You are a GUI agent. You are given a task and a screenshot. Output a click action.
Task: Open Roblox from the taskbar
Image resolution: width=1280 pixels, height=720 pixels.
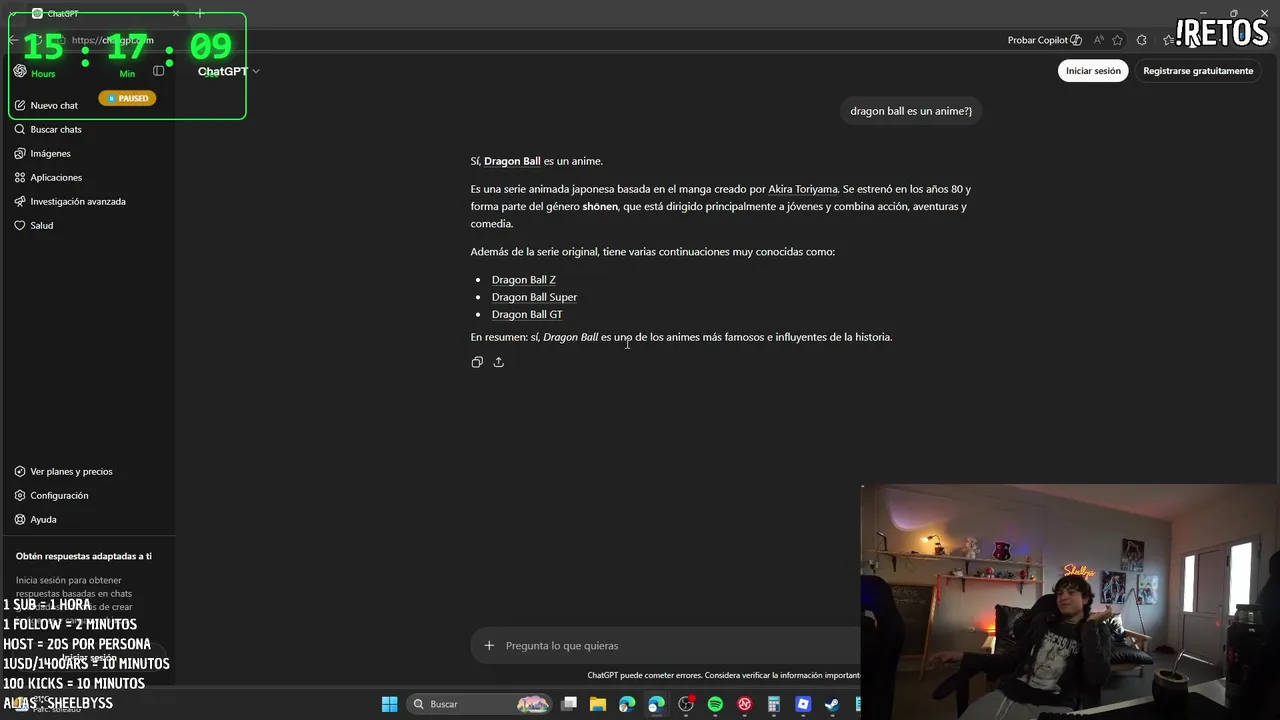(803, 704)
